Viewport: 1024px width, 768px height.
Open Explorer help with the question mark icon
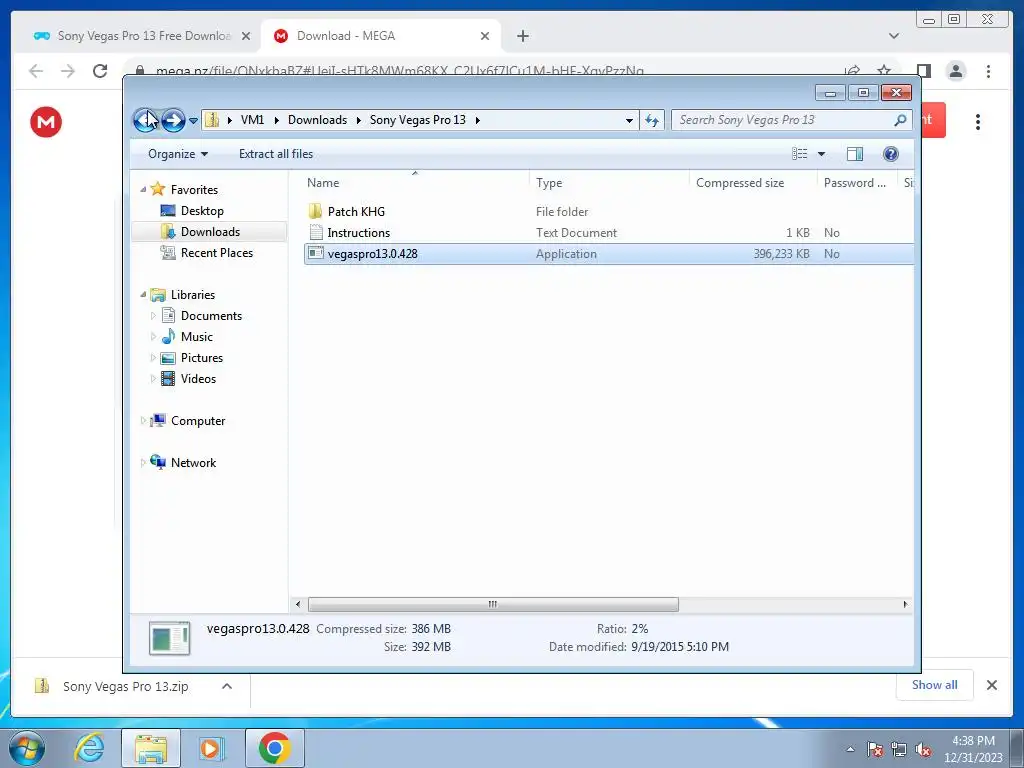click(890, 153)
